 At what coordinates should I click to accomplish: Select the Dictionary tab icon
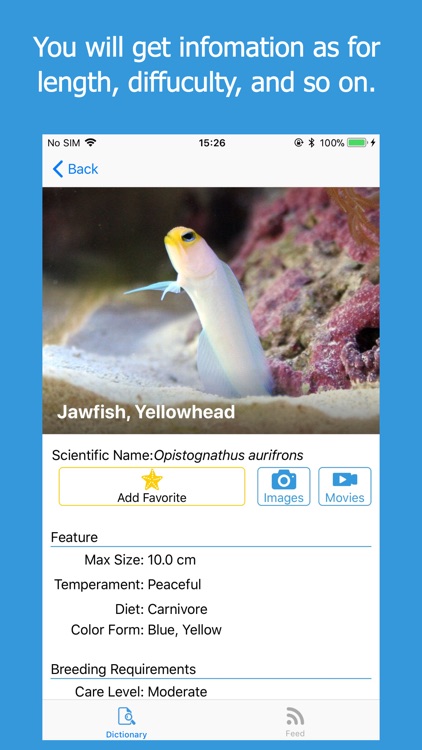point(126,717)
